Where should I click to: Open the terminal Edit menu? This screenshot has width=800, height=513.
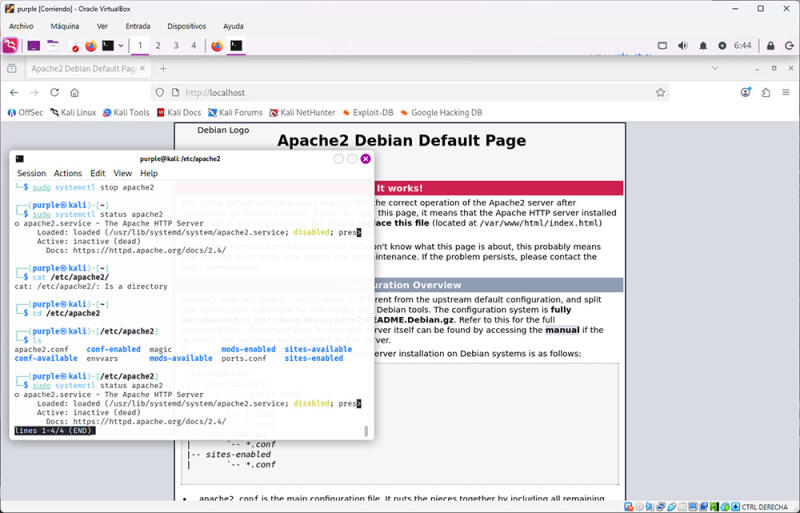(x=97, y=173)
